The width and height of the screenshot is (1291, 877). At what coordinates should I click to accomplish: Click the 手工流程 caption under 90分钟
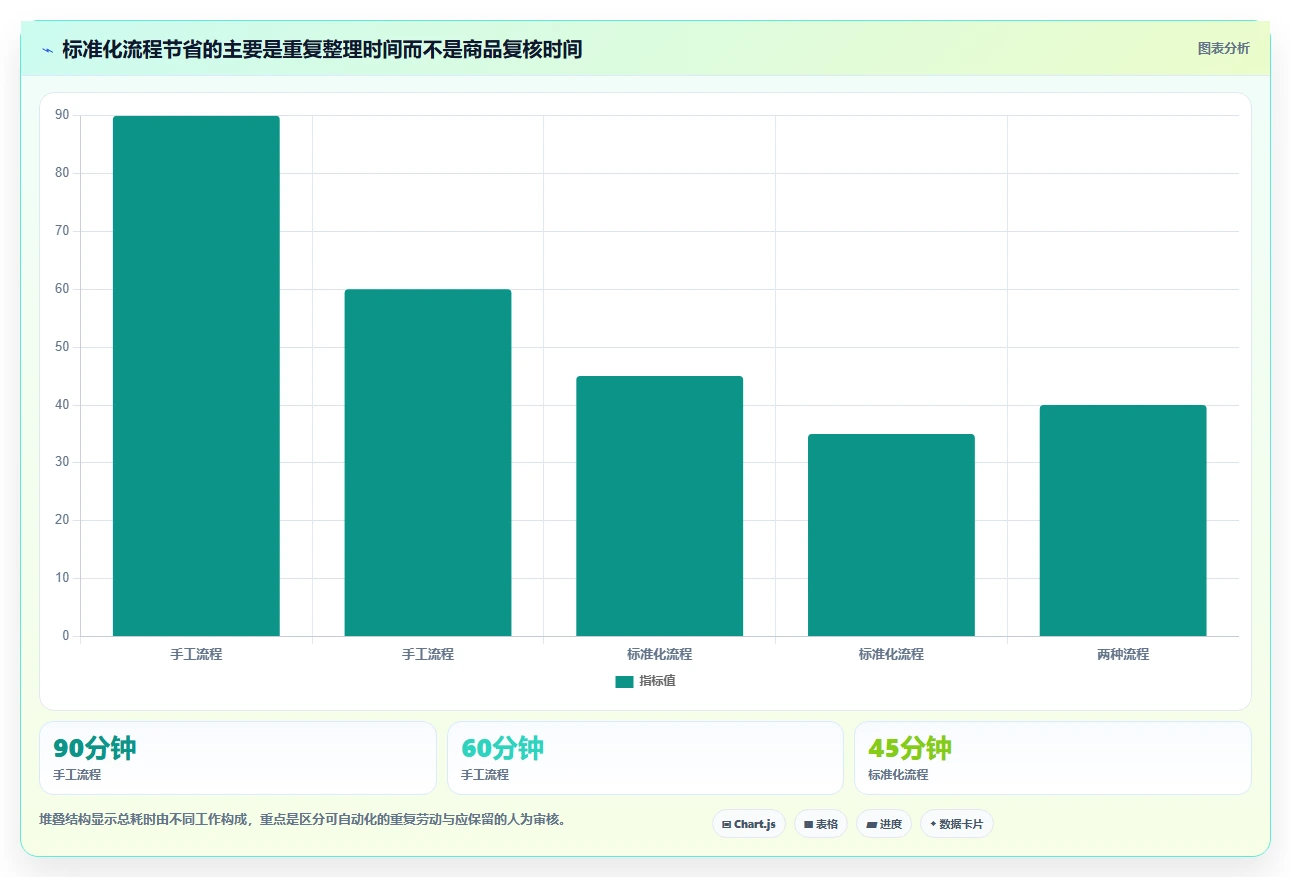[x=77, y=775]
